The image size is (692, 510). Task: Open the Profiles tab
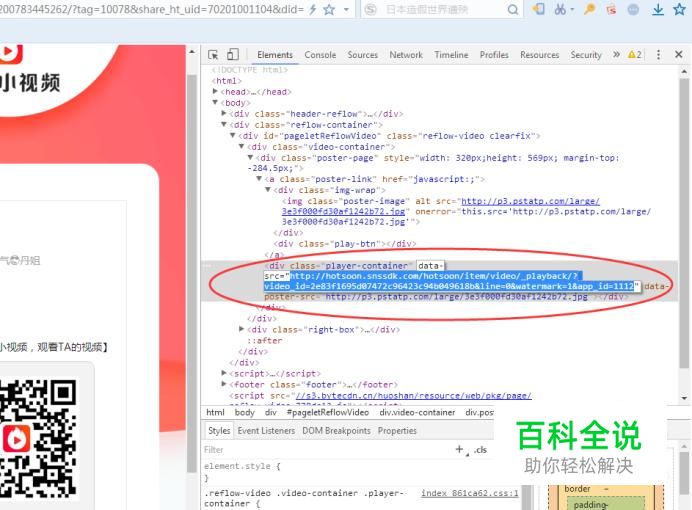[x=494, y=55]
